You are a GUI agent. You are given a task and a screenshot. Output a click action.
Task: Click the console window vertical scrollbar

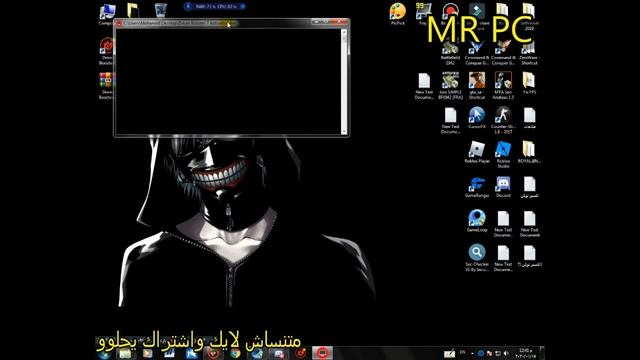coord(344,81)
